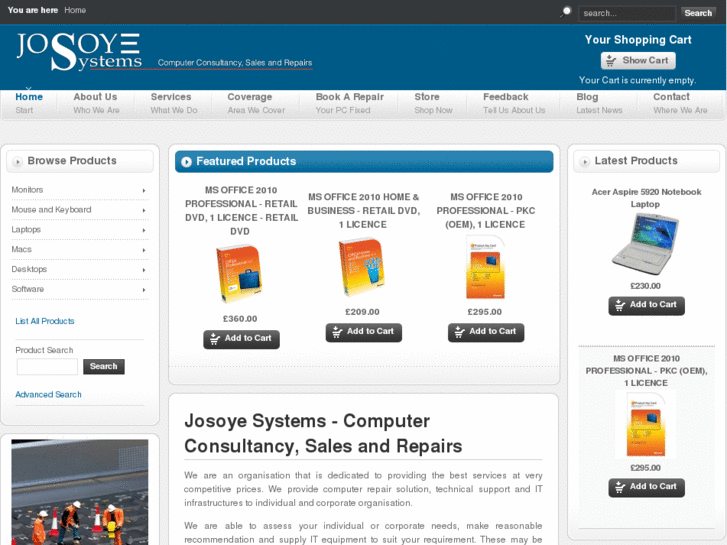
Task: Open the List All Products link
Action: click(45, 321)
